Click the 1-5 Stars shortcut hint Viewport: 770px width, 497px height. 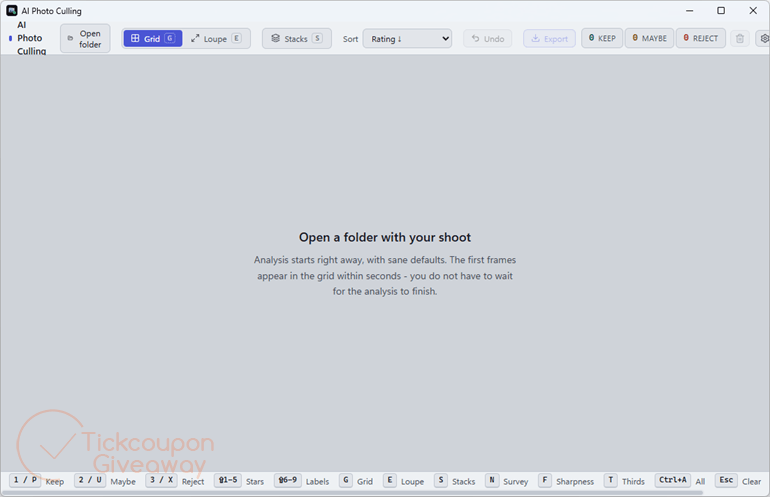click(x=239, y=481)
